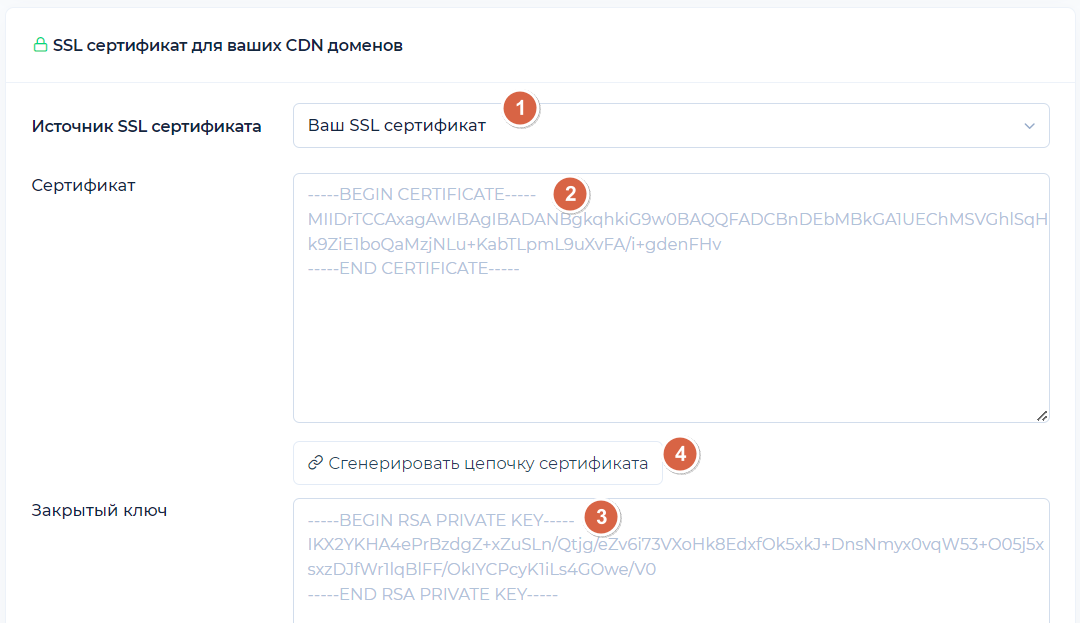Click the "SSL сертификат для ваших CDN доменов" heading
The height and width of the screenshot is (623, 1080).
pyautogui.click(x=227, y=45)
